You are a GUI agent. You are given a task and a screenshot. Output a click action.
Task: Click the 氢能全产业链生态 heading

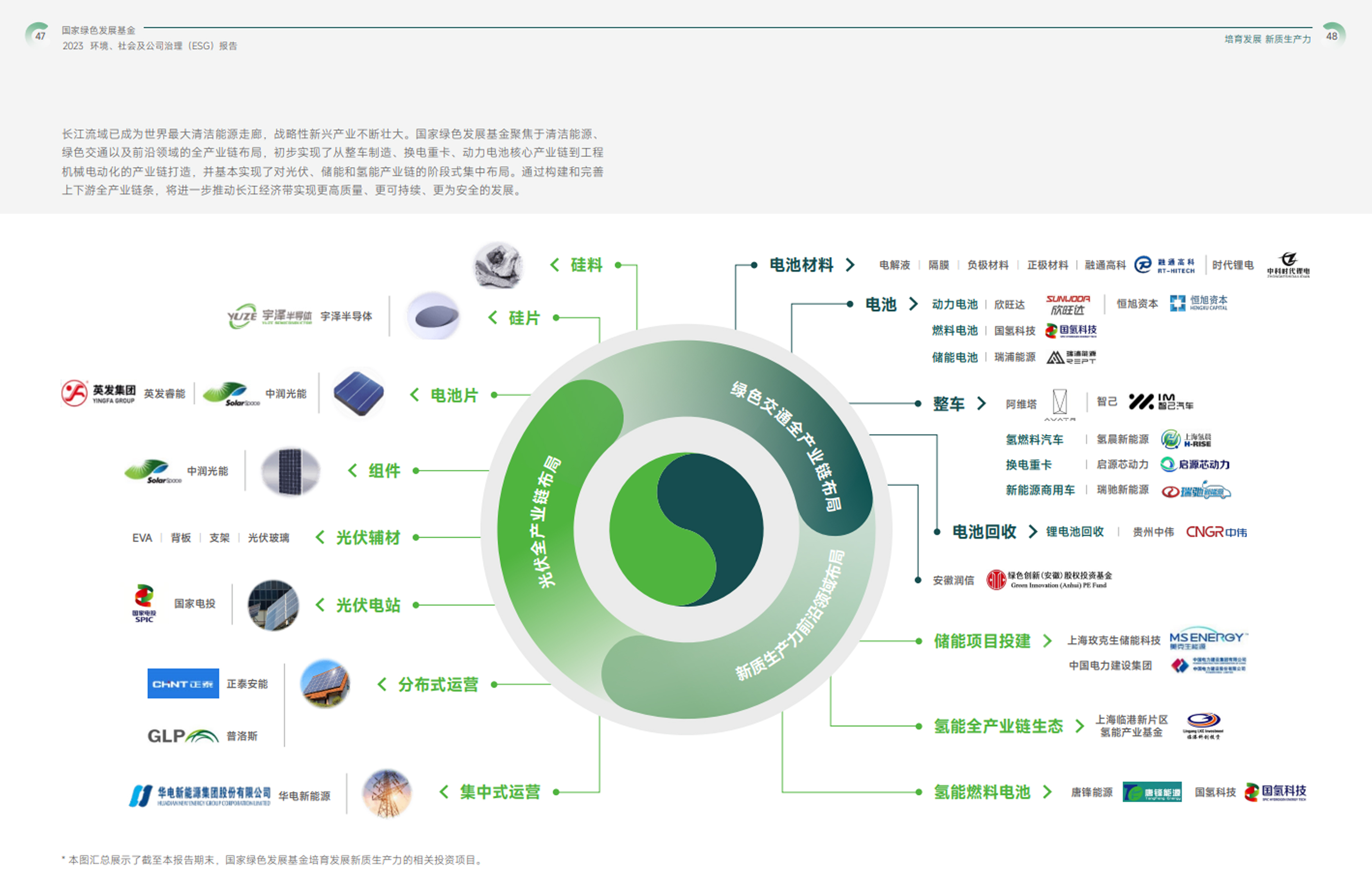tap(998, 726)
